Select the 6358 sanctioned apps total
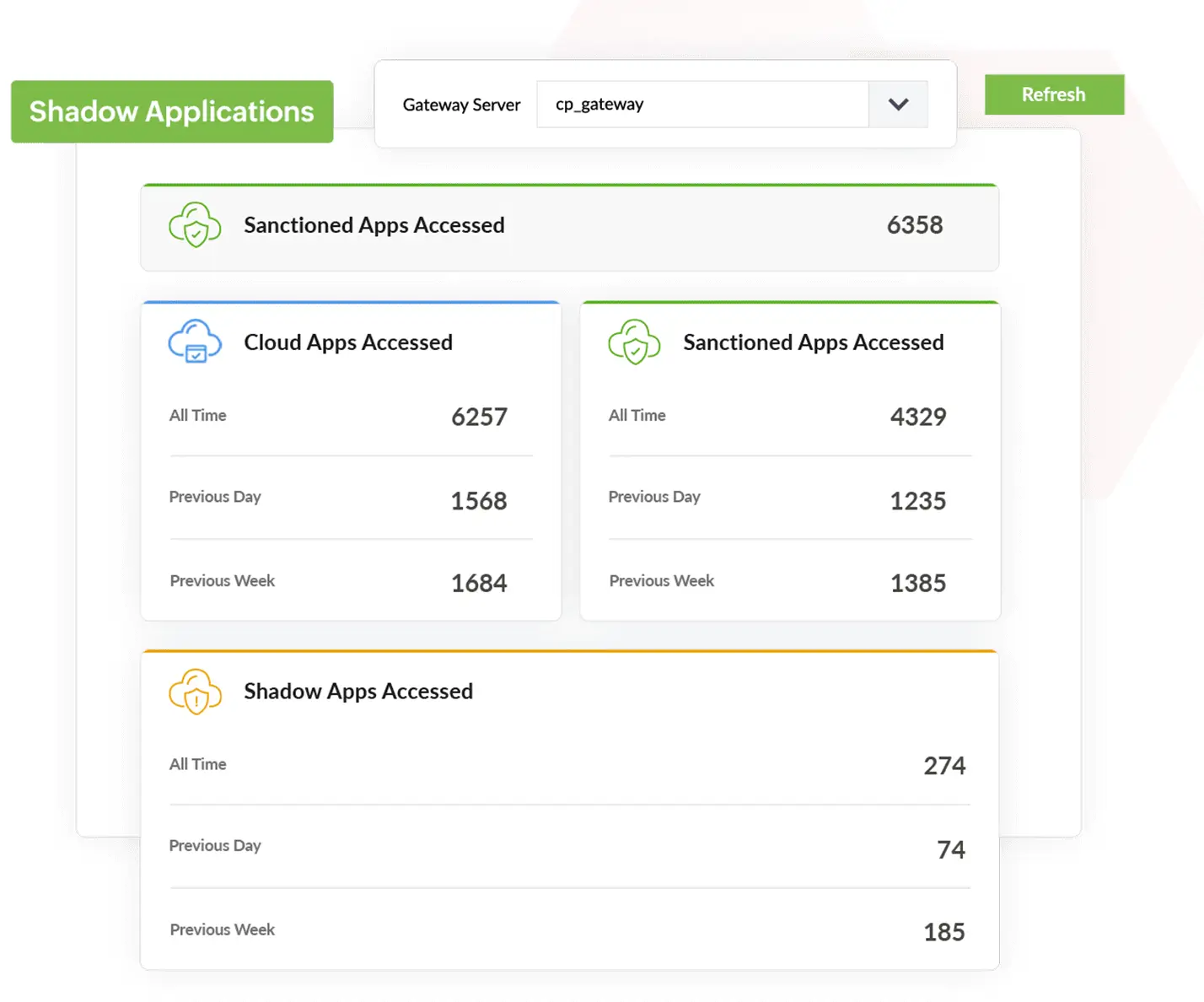The width and height of the screenshot is (1204, 1002). coord(915,225)
